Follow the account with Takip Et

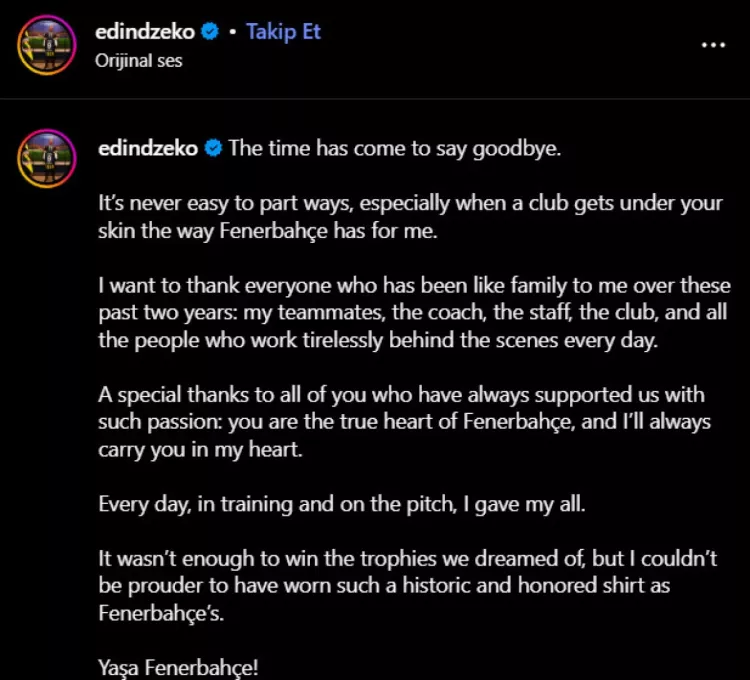(x=284, y=31)
